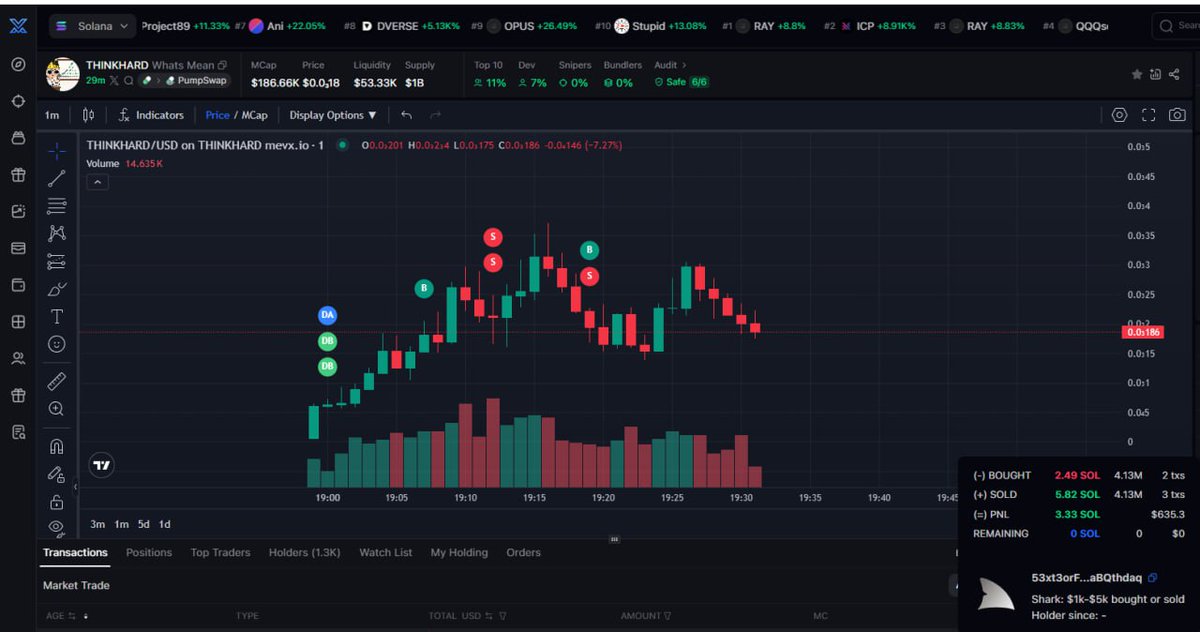
Task: Select the ruler measure tool
Action: (57, 381)
